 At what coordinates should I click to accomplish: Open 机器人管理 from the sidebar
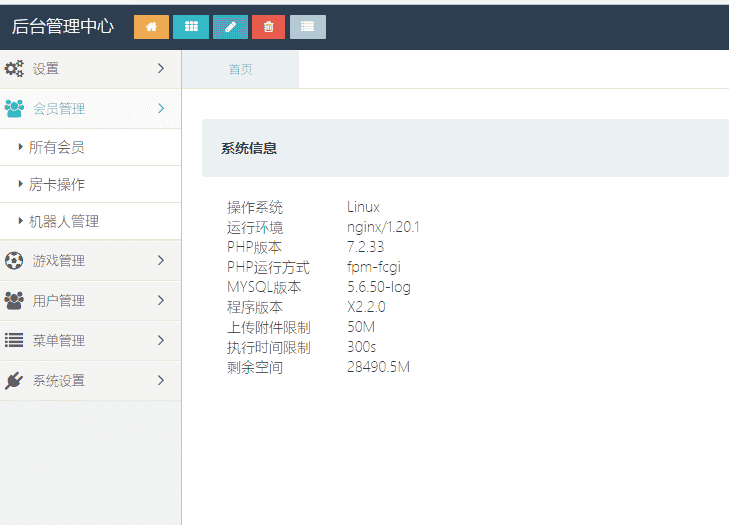63,221
